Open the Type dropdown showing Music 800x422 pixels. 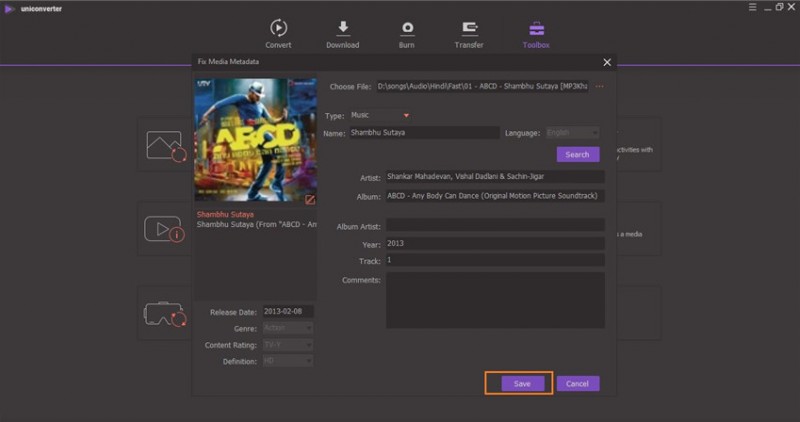[380, 115]
